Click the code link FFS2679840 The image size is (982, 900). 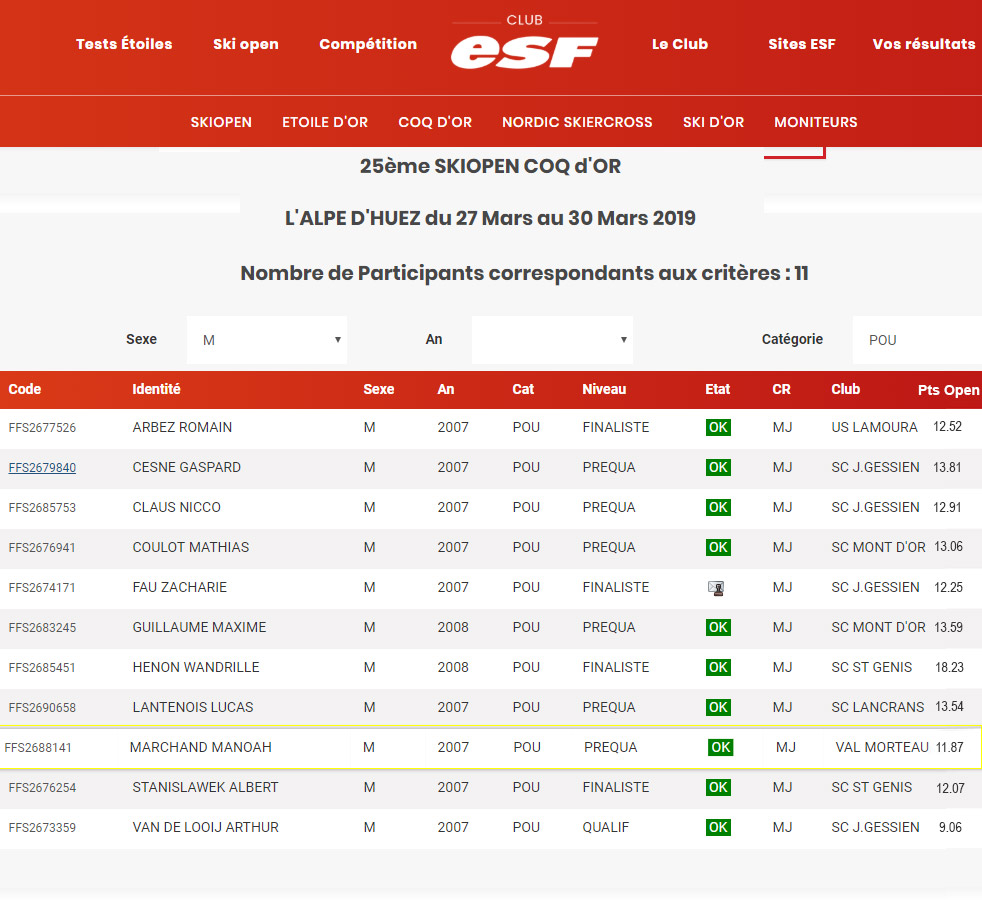coord(42,468)
